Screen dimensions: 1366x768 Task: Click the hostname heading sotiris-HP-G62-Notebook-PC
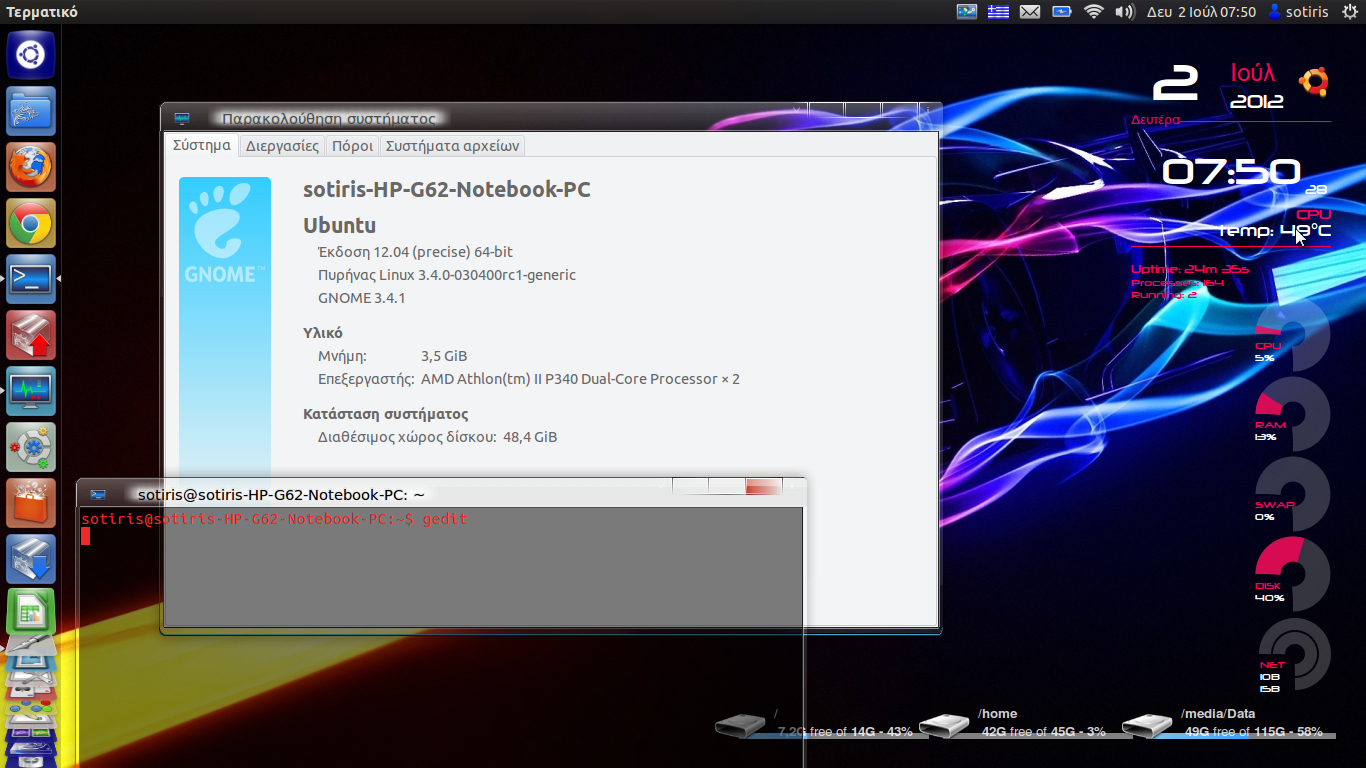pyautogui.click(x=447, y=190)
